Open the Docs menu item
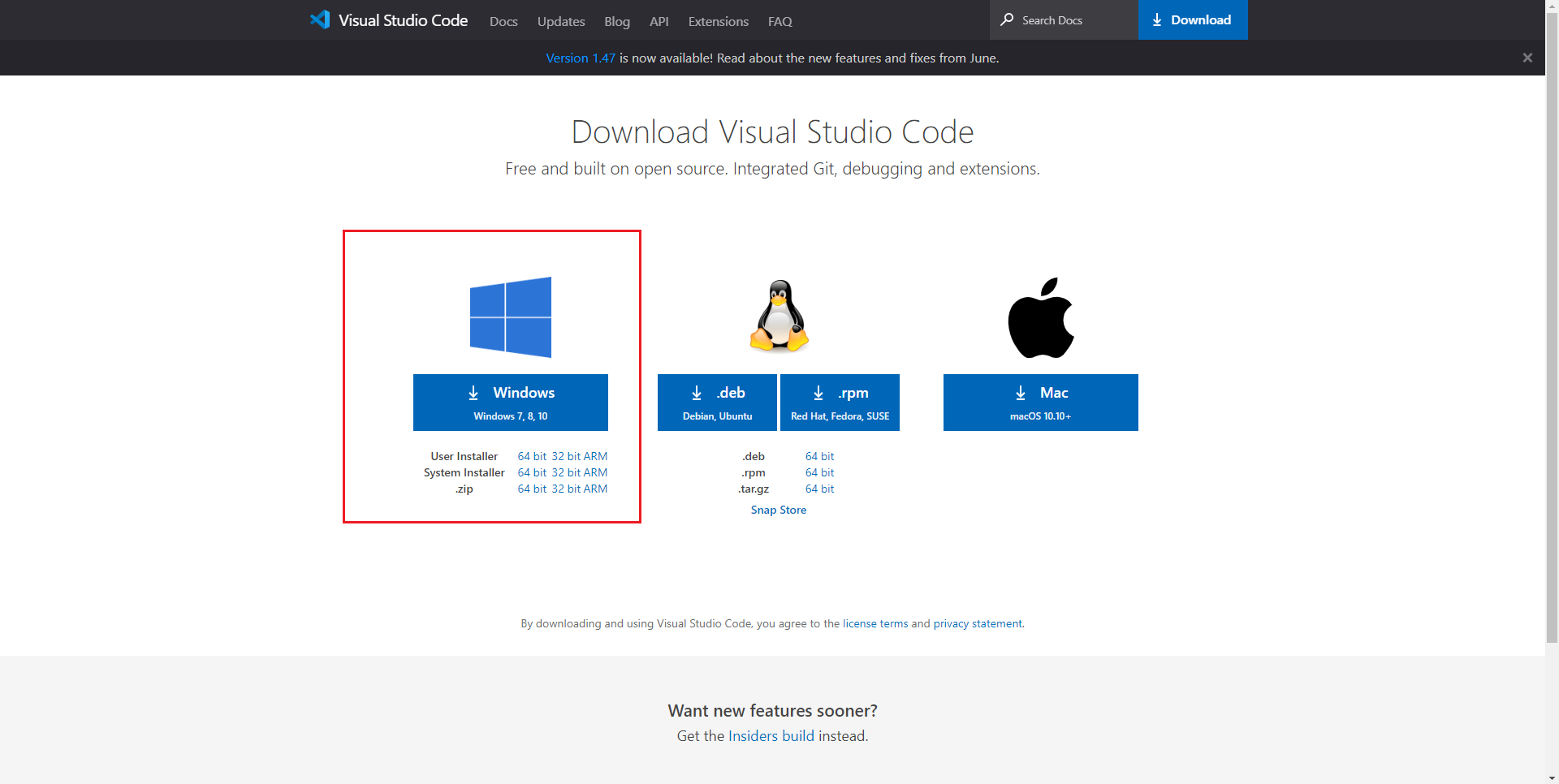 (x=503, y=21)
